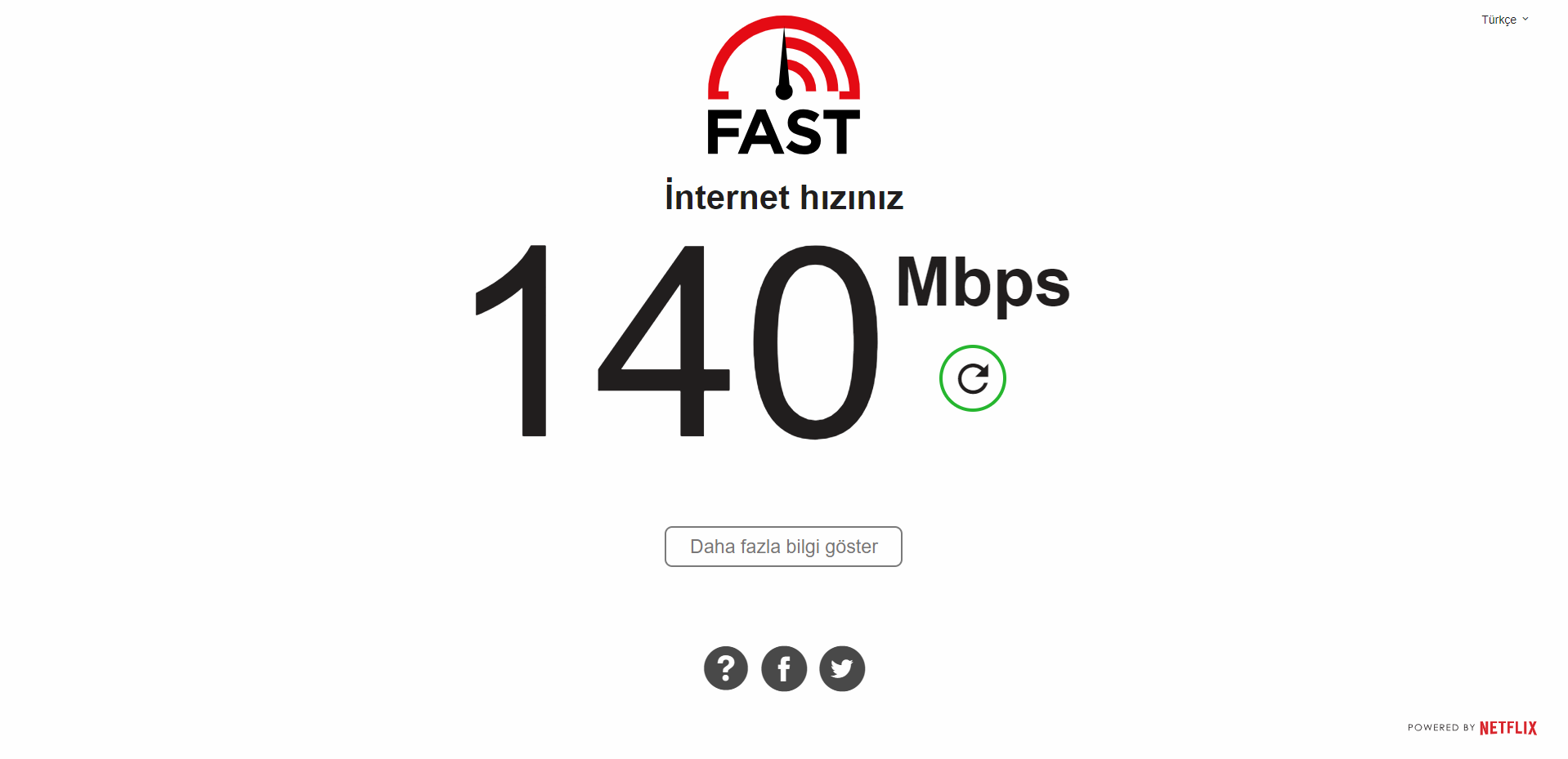Image resolution: width=1568 pixels, height=759 pixels.
Task: Select the İnternet hızınız heading
Action: click(x=784, y=197)
